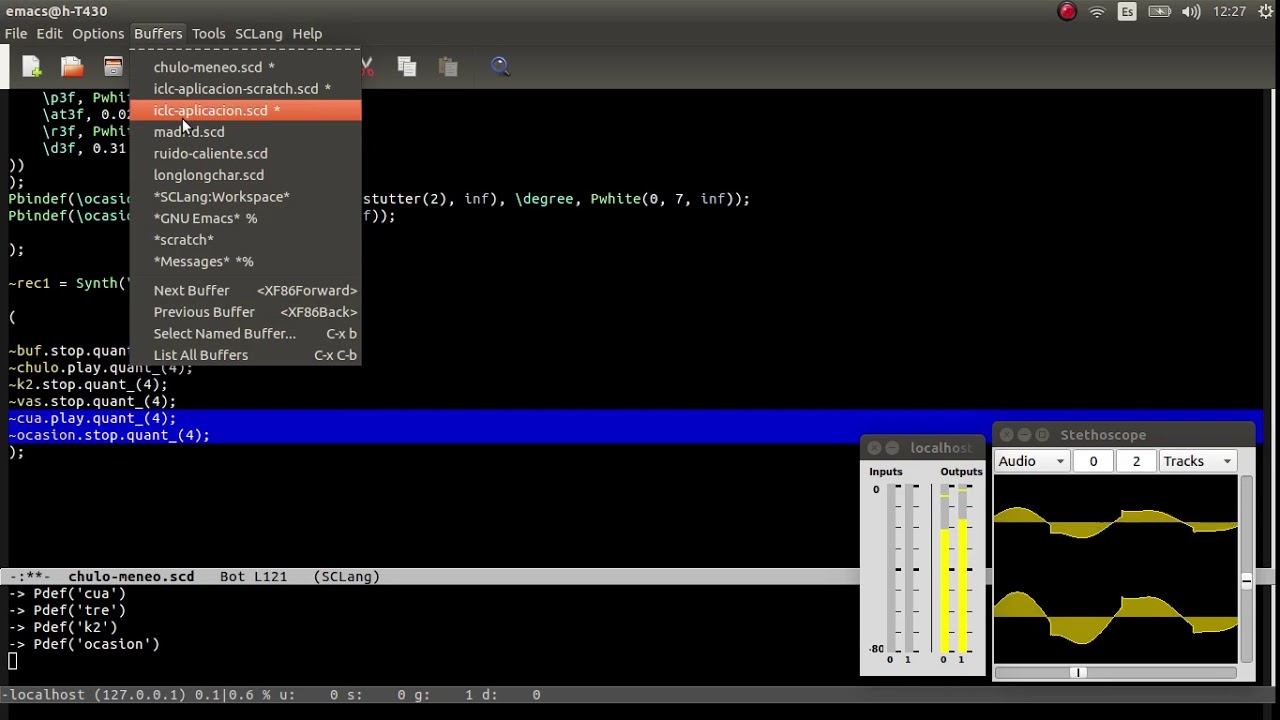The height and width of the screenshot is (720, 1280).
Task: Click the Open File folder icon
Action: click(x=72, y=67)
